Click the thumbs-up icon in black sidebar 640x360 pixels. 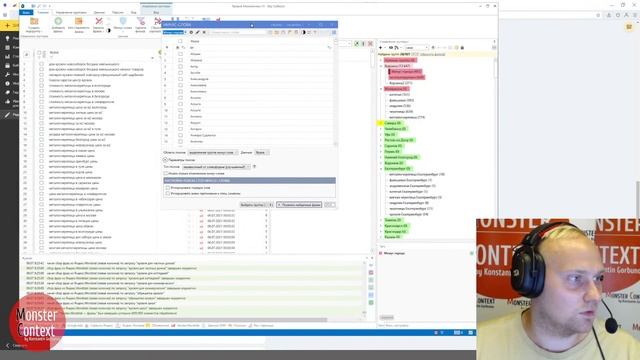[x=7, y=102]
